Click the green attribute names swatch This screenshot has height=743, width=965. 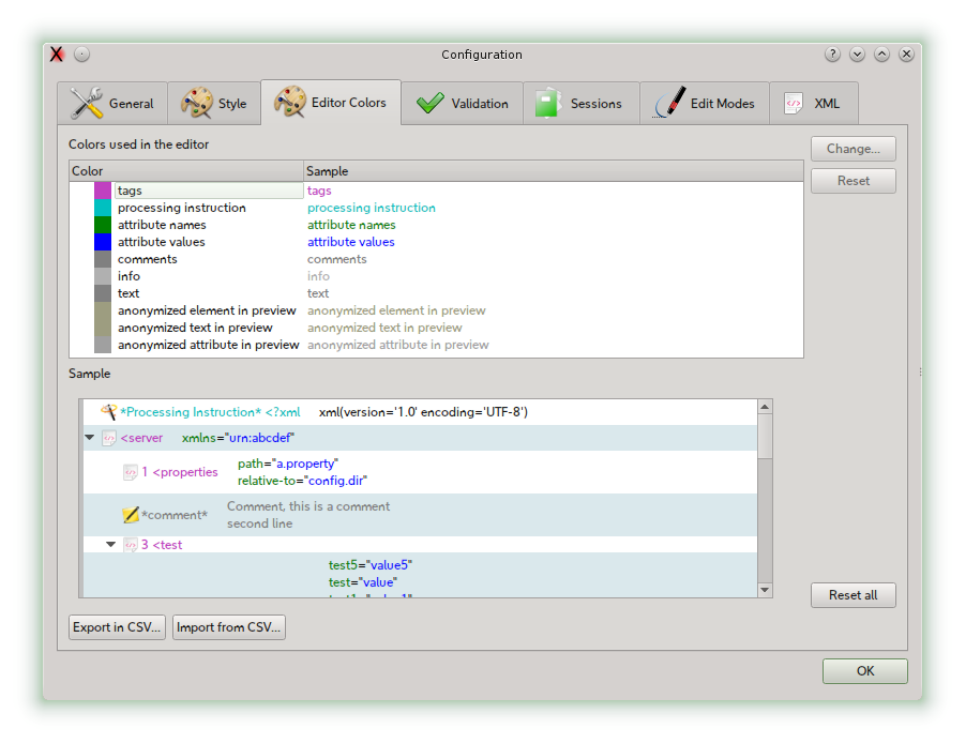coord(103,225)
